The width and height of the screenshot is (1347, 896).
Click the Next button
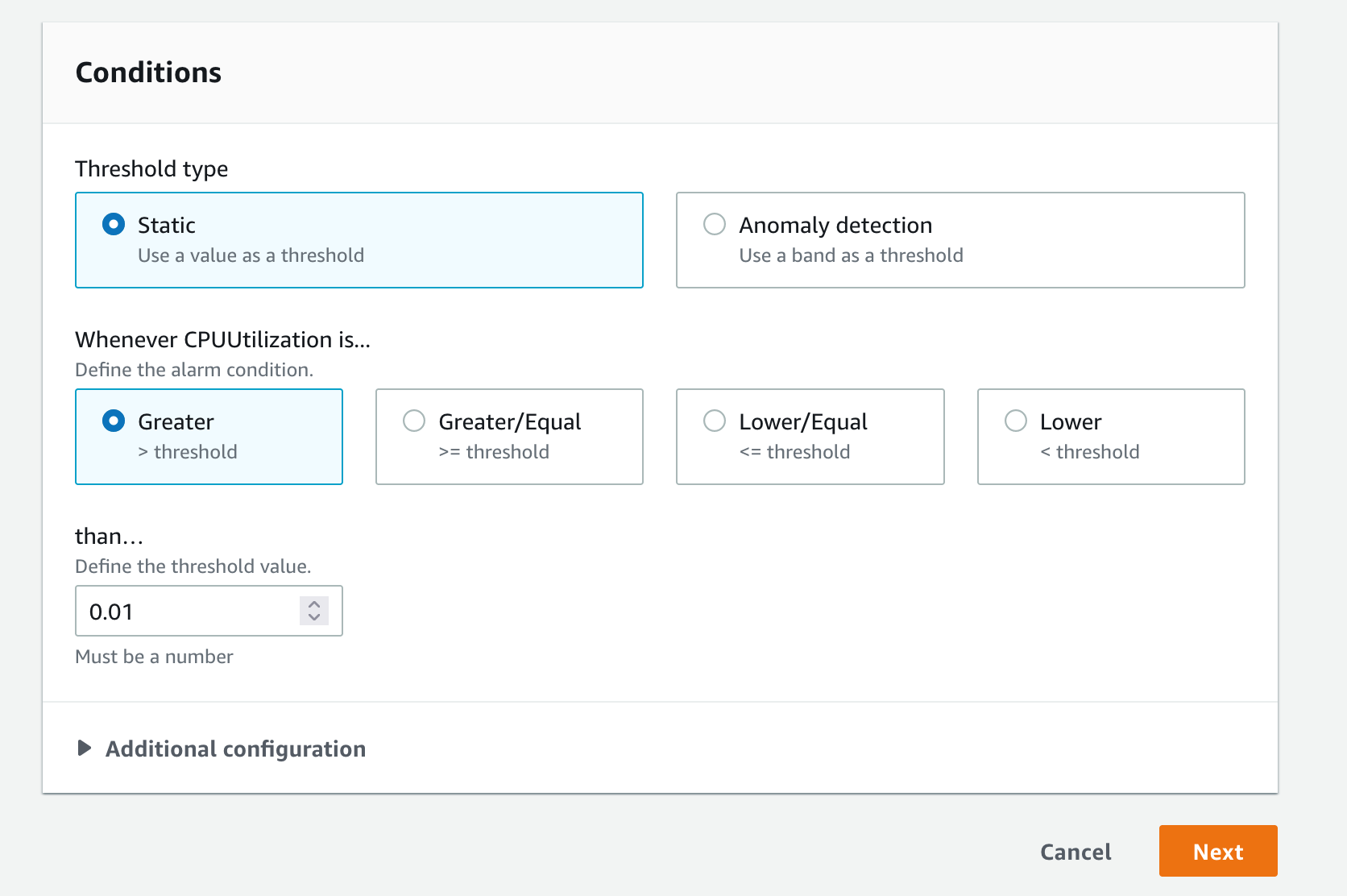1217,851
